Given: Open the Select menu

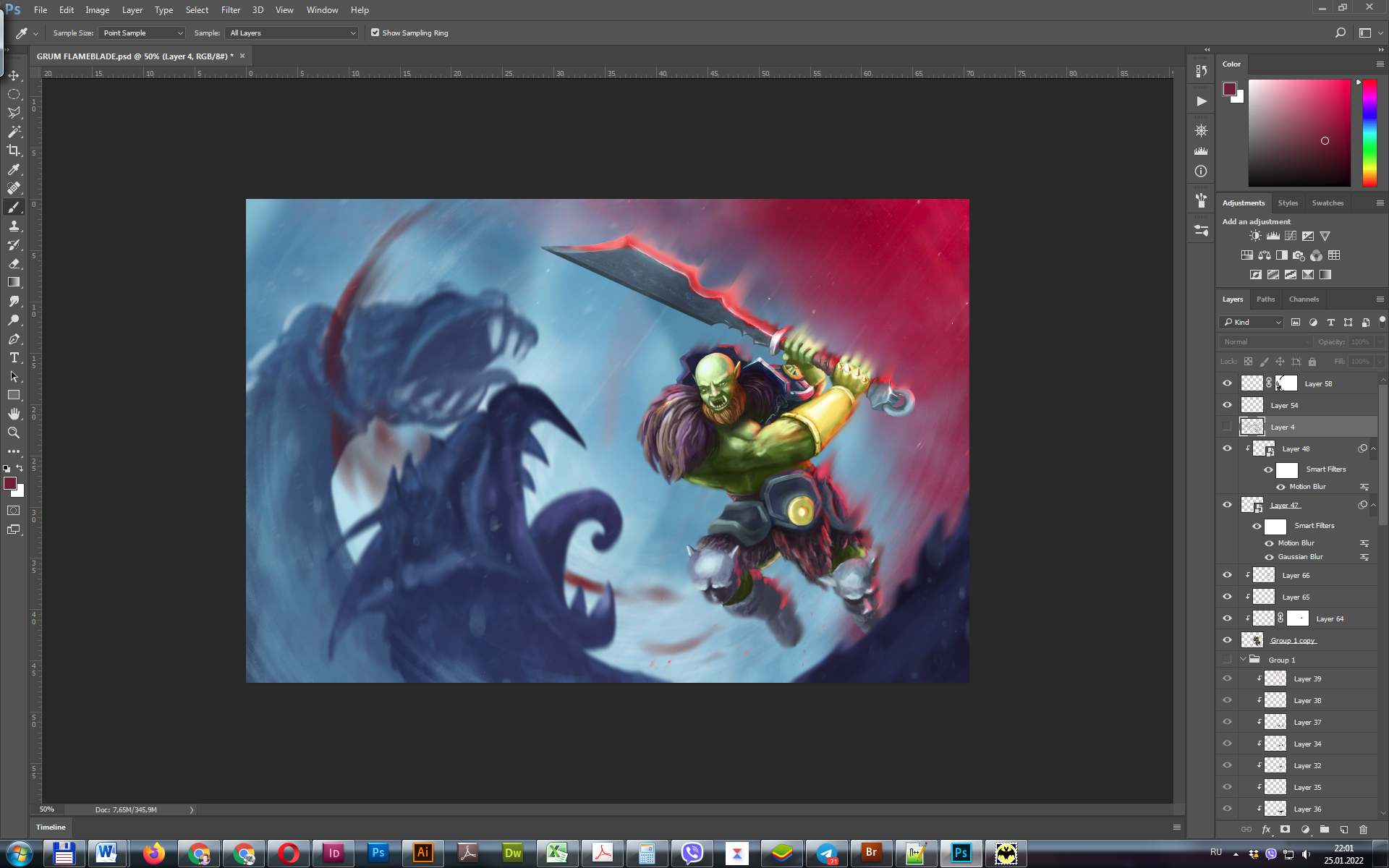Looking at the screenshot, I should 197,10.
